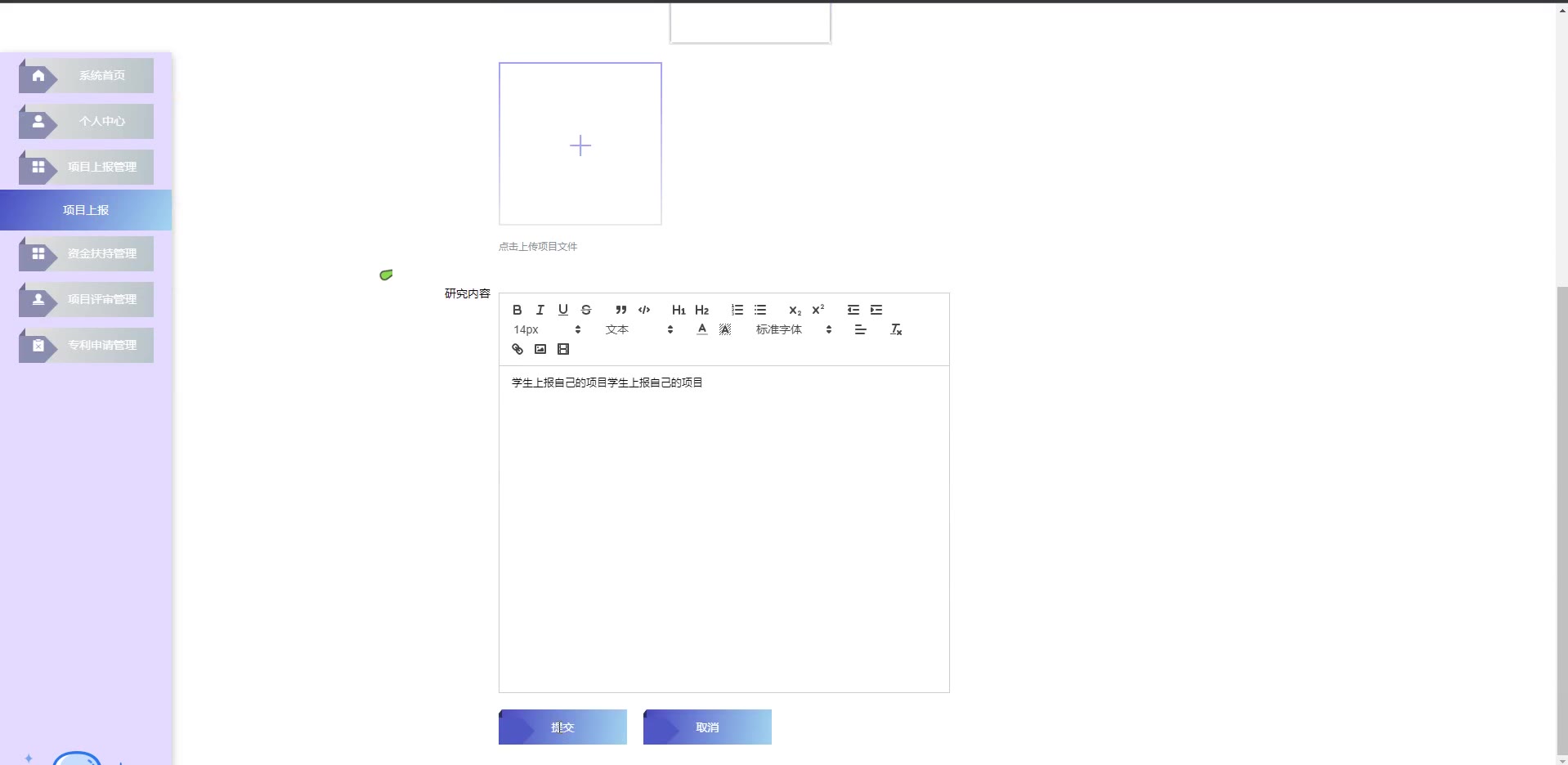Viewport: 1568px width, 765px height.
Task: Open the text color picker
Action: [x=701, y=329]
